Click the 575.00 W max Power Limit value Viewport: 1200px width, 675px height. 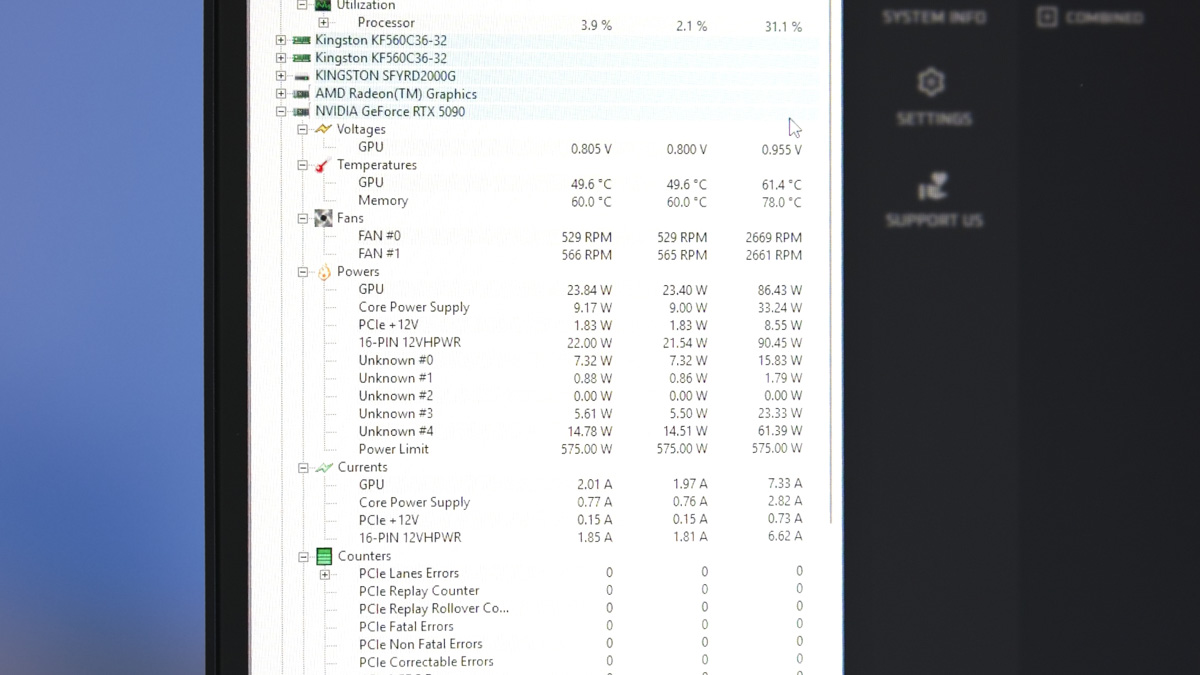click(777, 449)
